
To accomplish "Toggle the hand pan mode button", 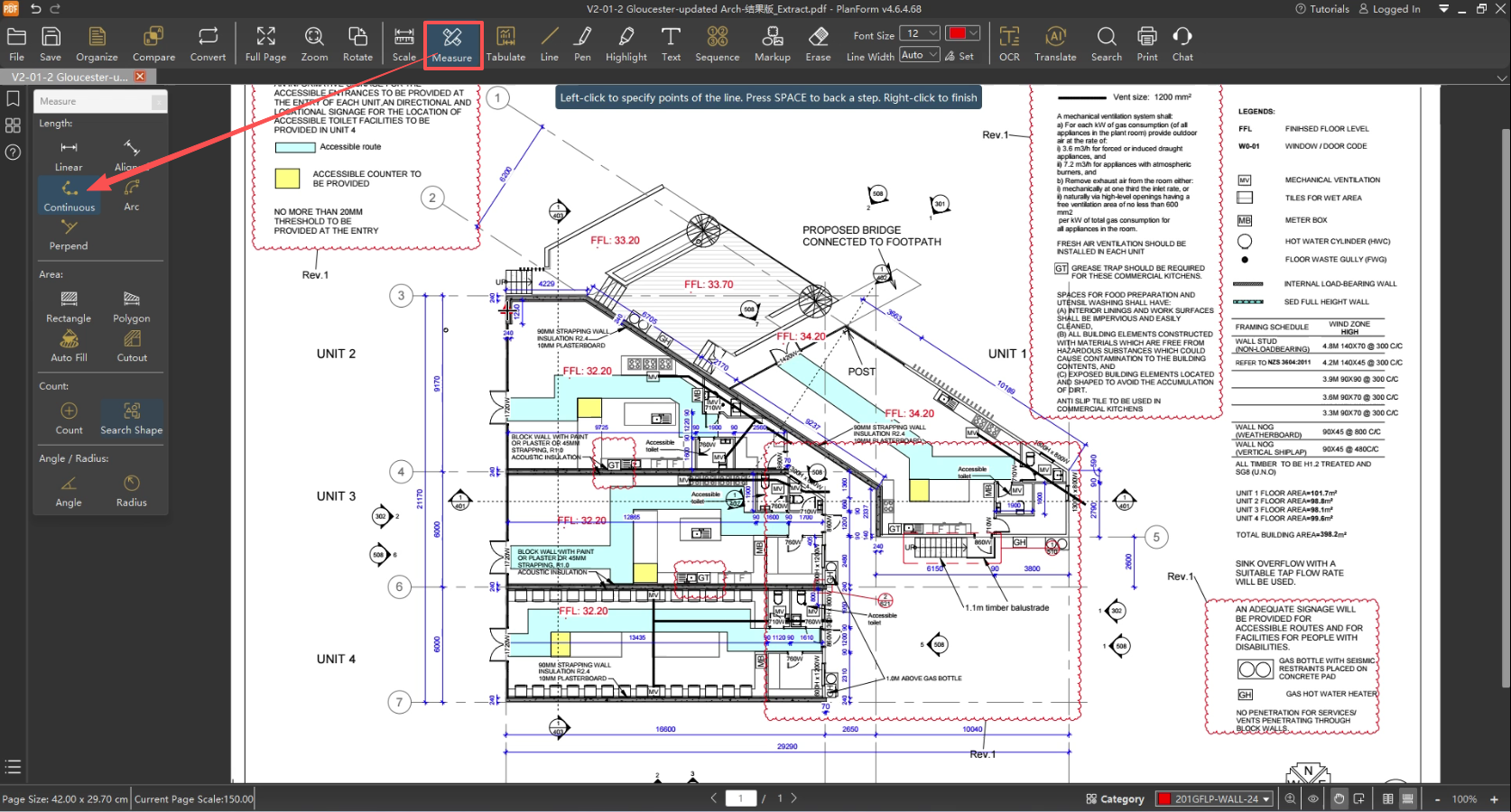I will [x=1339, y=798].
